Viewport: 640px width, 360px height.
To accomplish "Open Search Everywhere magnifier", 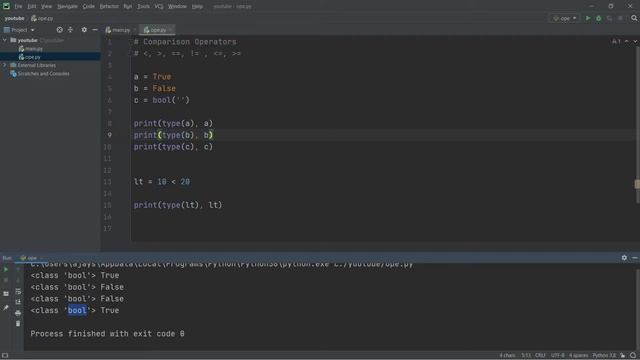I will 634,18.
